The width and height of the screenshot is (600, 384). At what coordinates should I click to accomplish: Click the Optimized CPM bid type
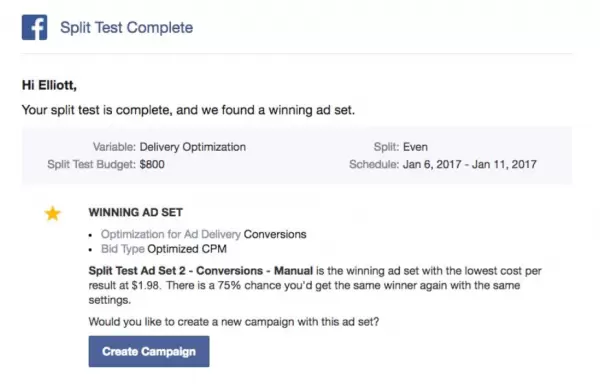click(187, 249)
